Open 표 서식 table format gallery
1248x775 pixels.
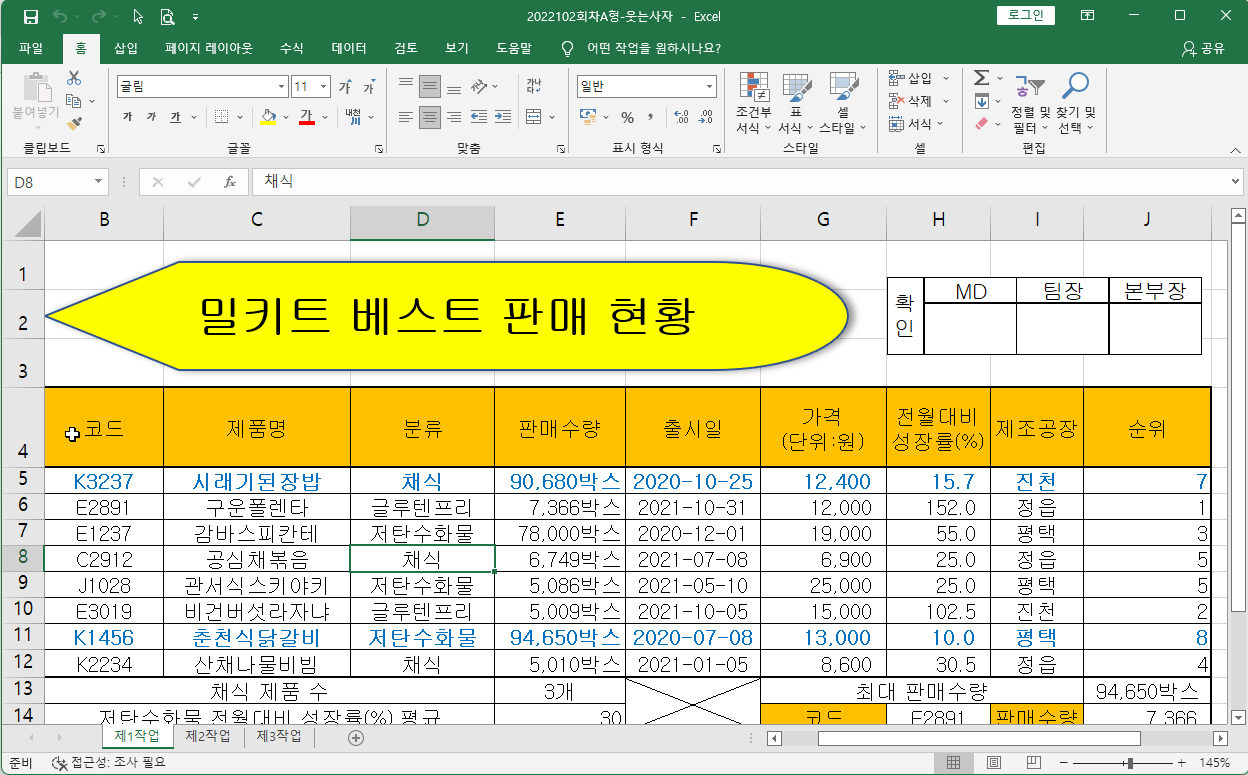[796, 104]
